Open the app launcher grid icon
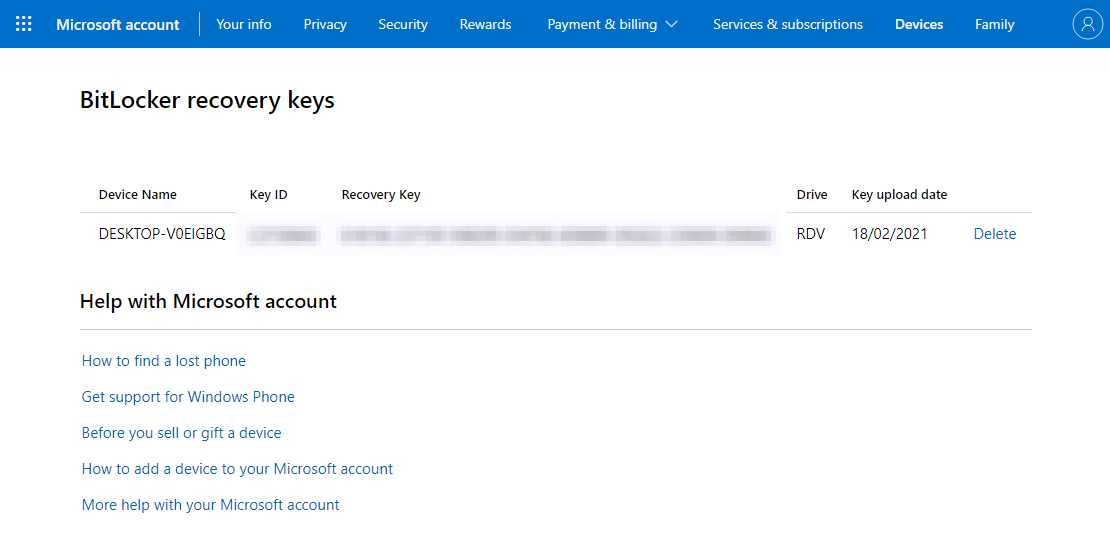The image size is (1110, 540). click(x=24, y=24)
